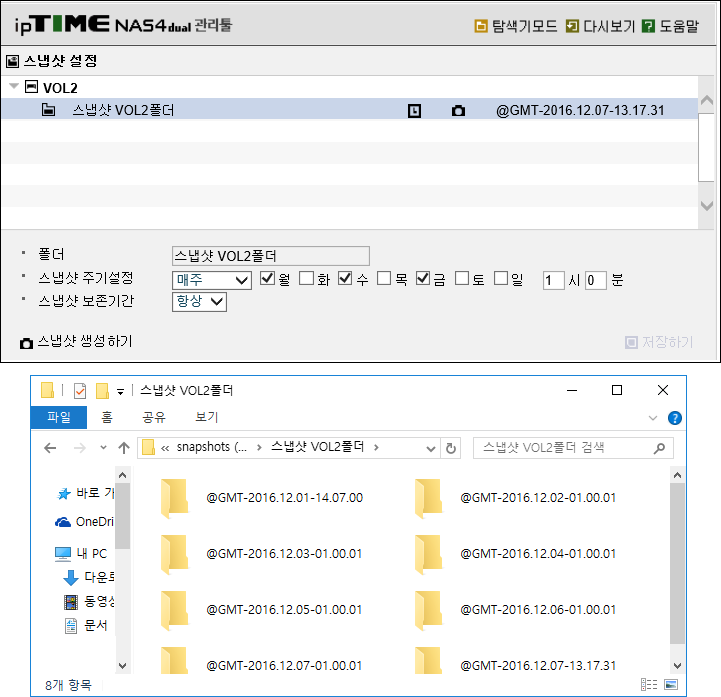This screenshot has height=697, width=721.
Task: Select 바로 가기 quick access in sidebar
Action: [86, 493]
